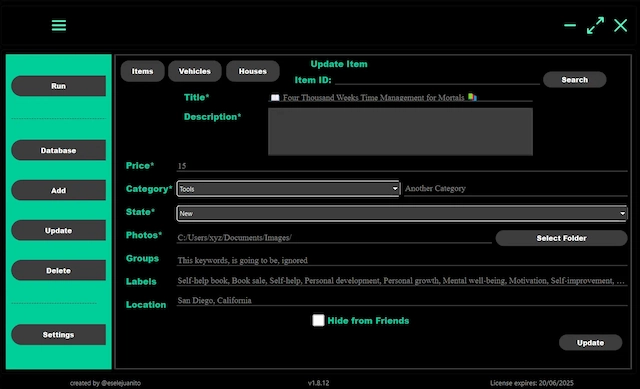Switch to the Vehicles tab
Viewport: 640px width, 389px height.
[x=195, y=71]
